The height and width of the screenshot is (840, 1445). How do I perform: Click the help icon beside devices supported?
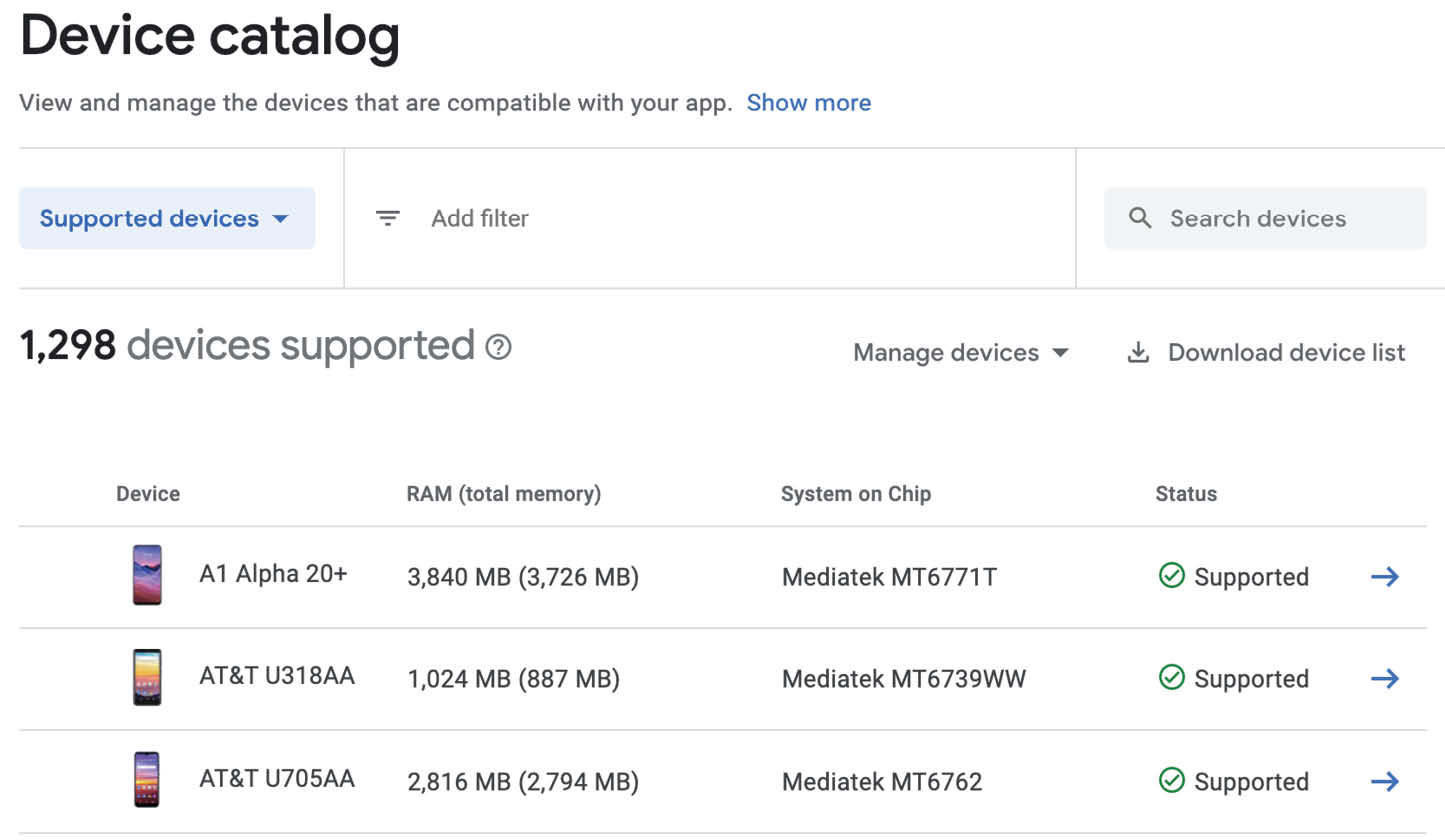pyautogui.click(x=498, y=347)
